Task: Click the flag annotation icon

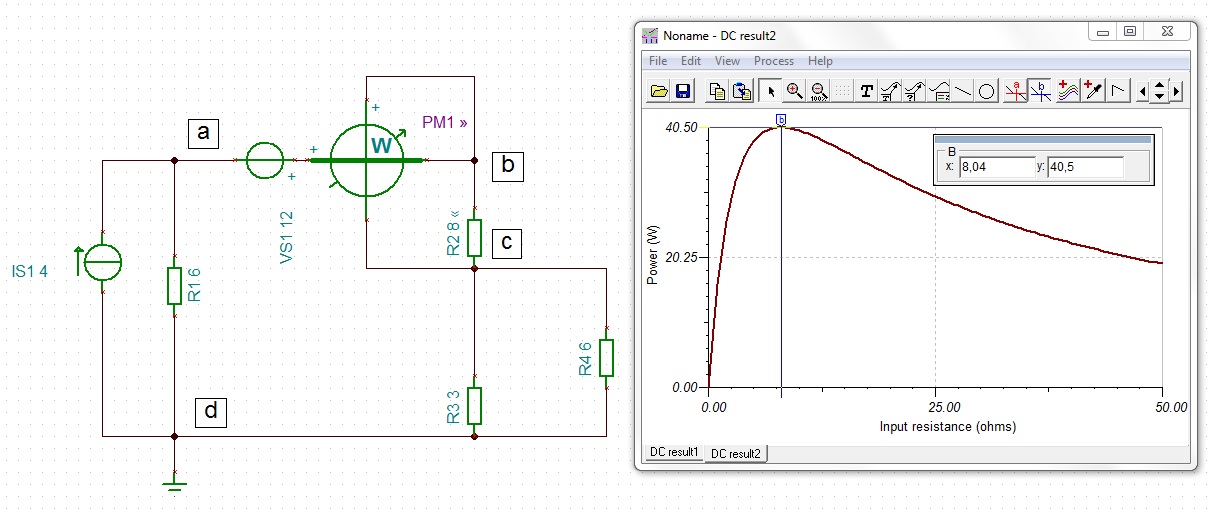Action: click(x=1118, y=91)
